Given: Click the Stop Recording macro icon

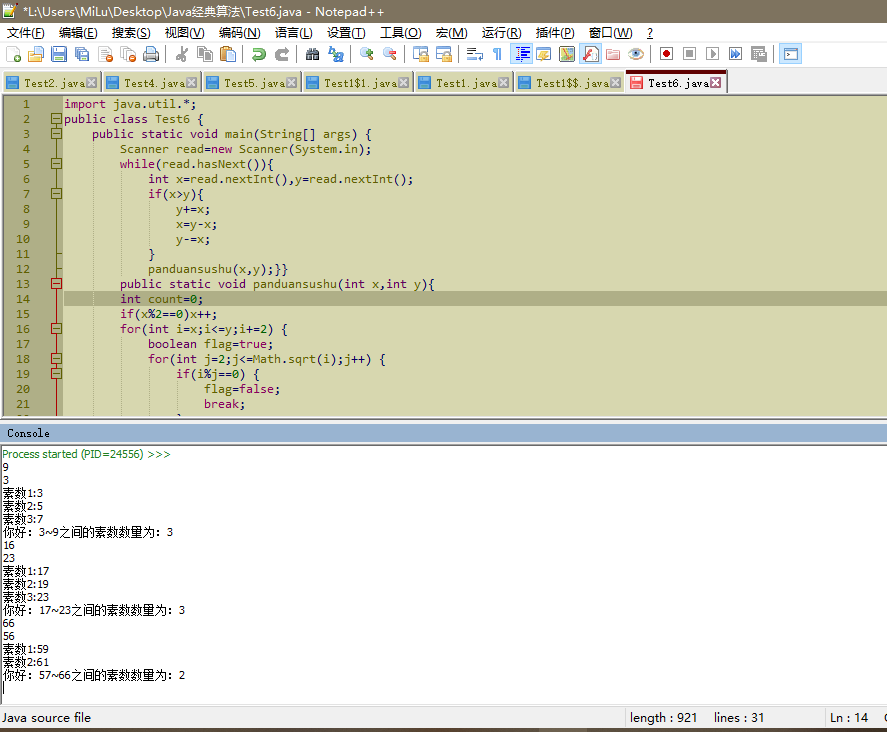Looking at the screenshot, I should pos(690,54).
